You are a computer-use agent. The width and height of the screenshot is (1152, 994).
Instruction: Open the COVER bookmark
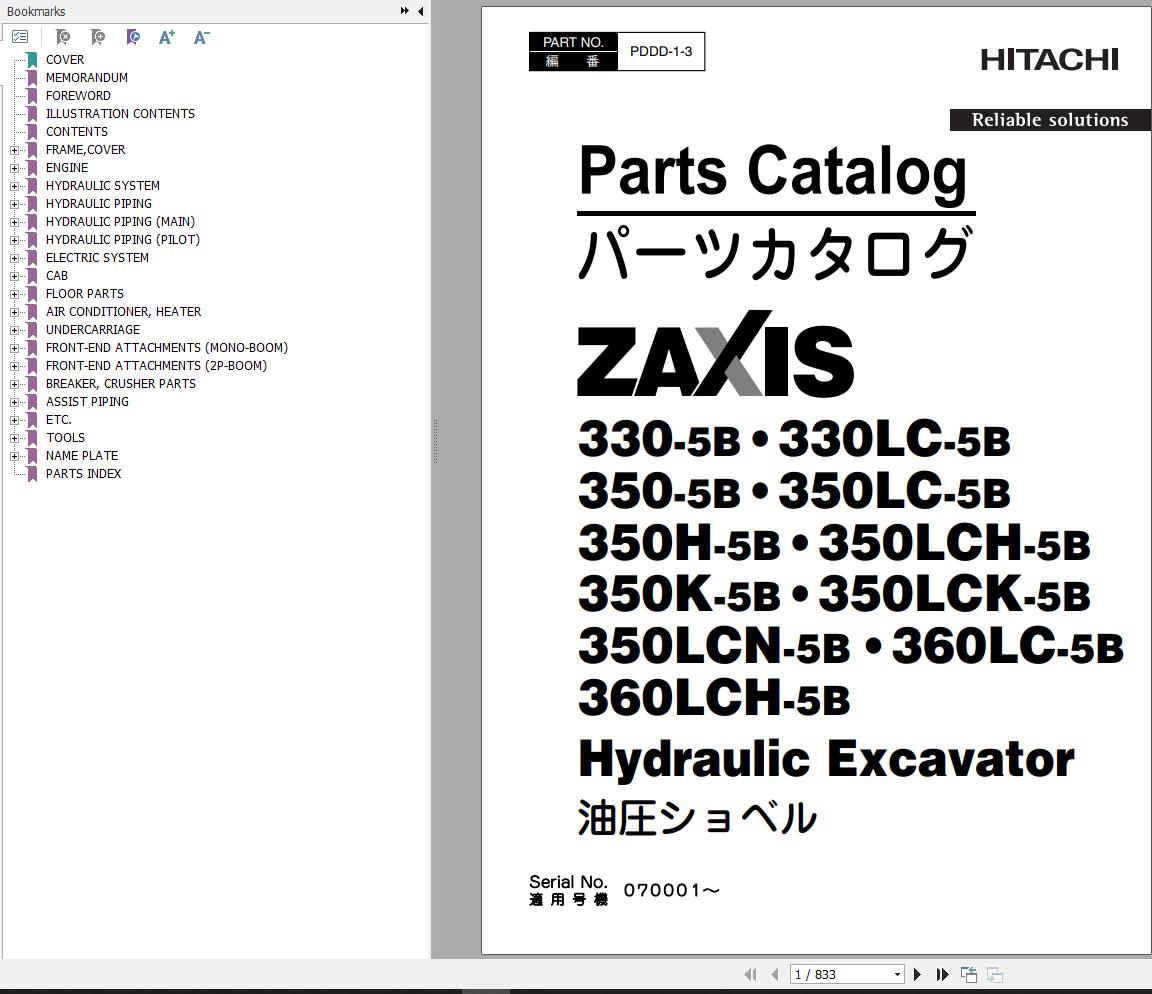point(65,60)
